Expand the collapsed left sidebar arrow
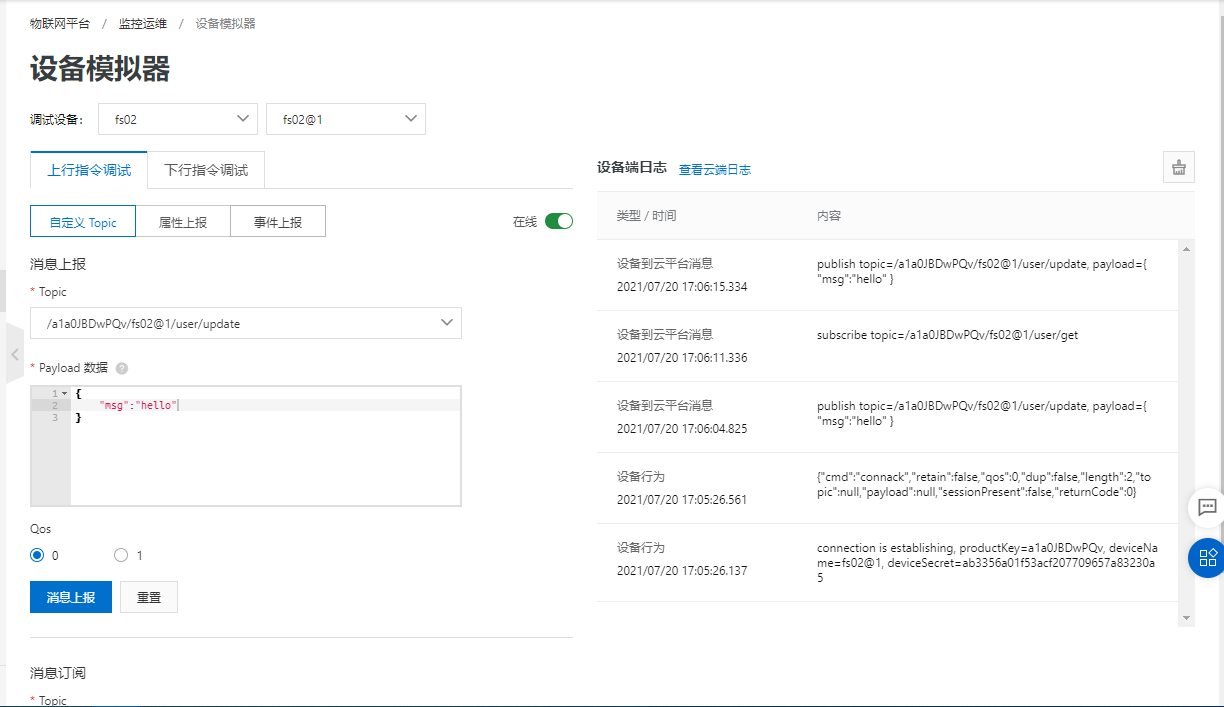1224x707 pixels. [x=14, y=354]
